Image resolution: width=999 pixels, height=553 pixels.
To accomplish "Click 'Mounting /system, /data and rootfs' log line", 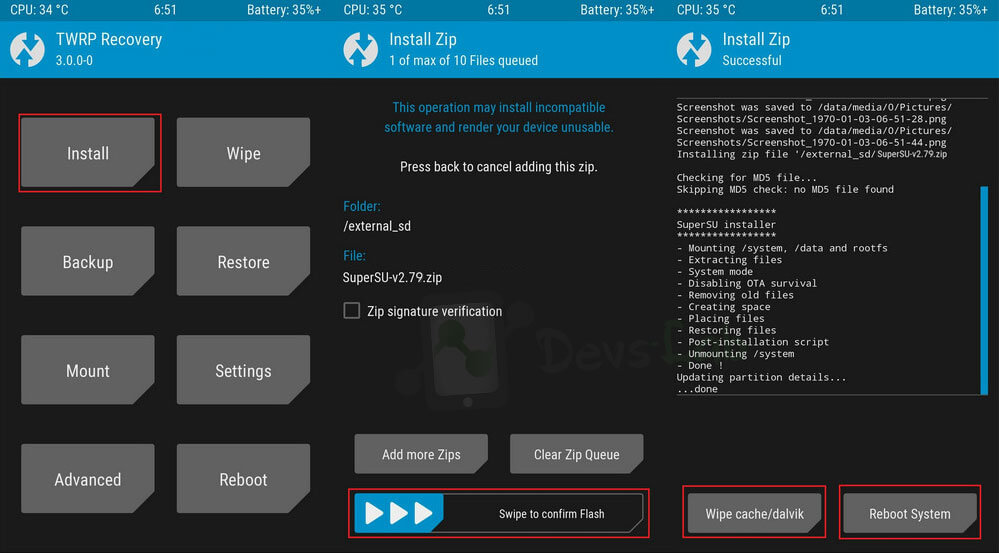I will pyautogui.click(x=782, y=248).
